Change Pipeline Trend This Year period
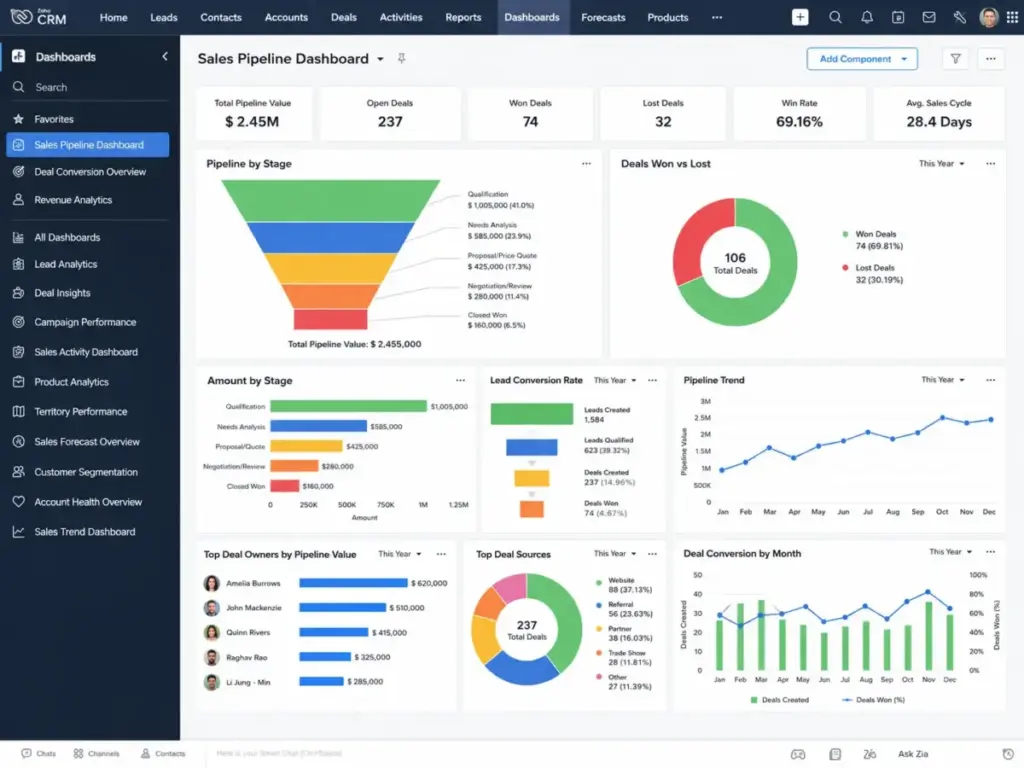 point(942,379)
